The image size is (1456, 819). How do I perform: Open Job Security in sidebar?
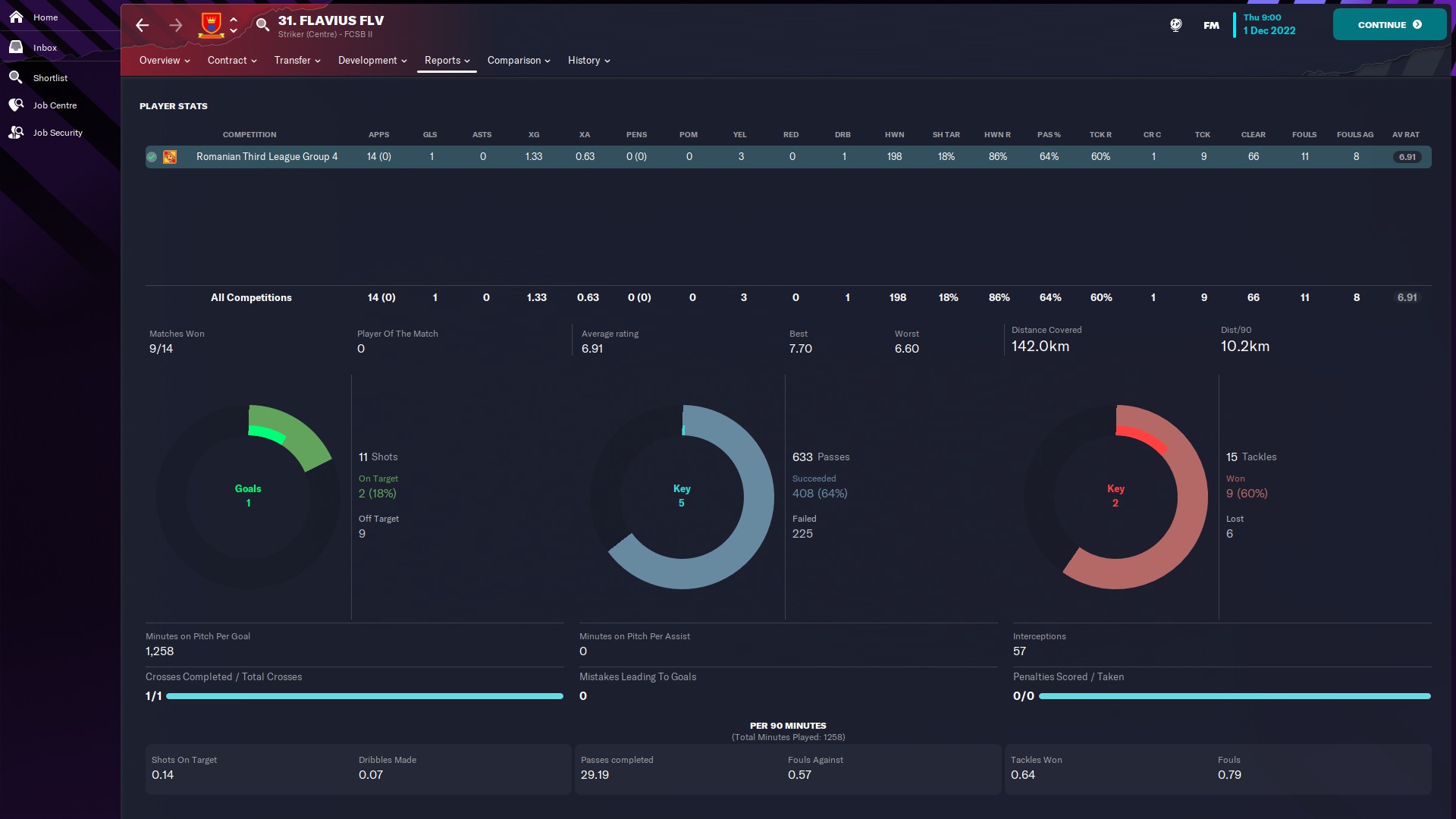pos(57,133)
